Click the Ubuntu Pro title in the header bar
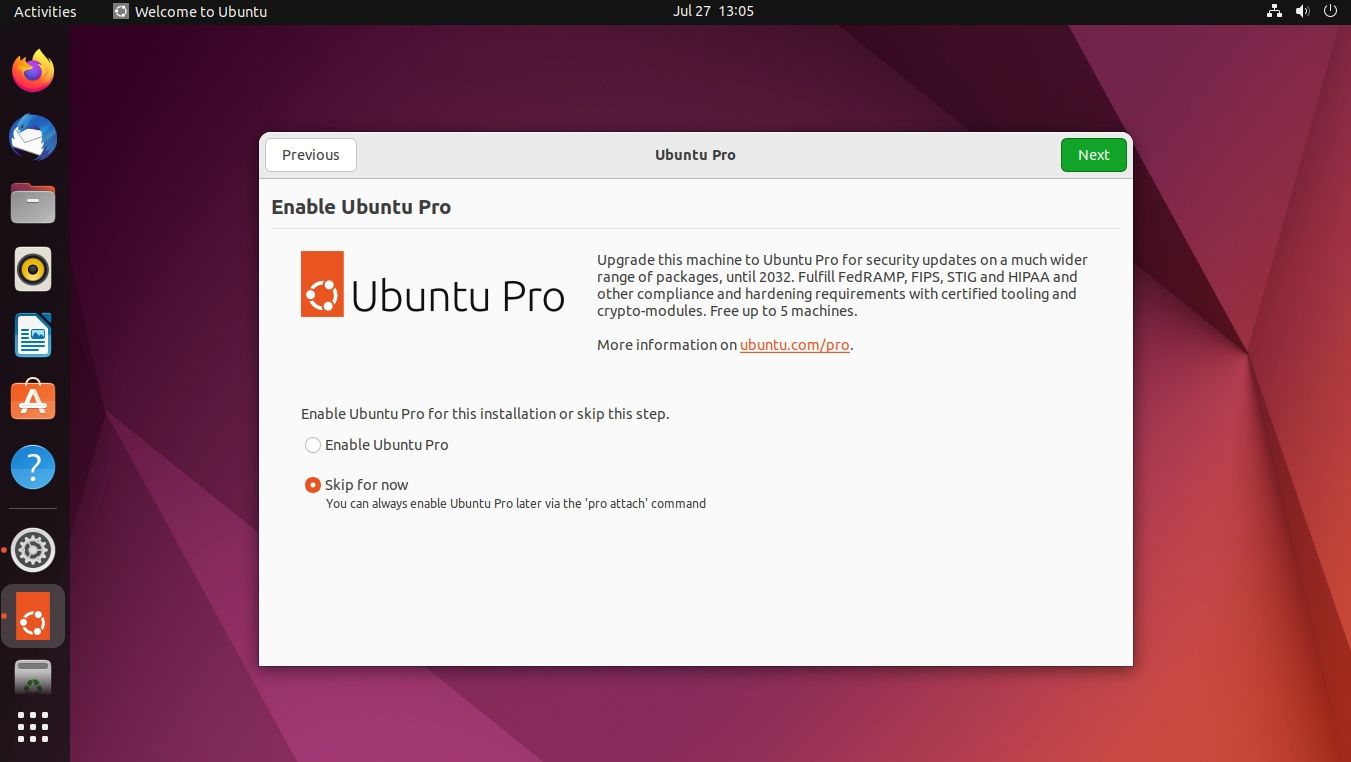Screen dimensions: 1351x762 tap(695, 155)
